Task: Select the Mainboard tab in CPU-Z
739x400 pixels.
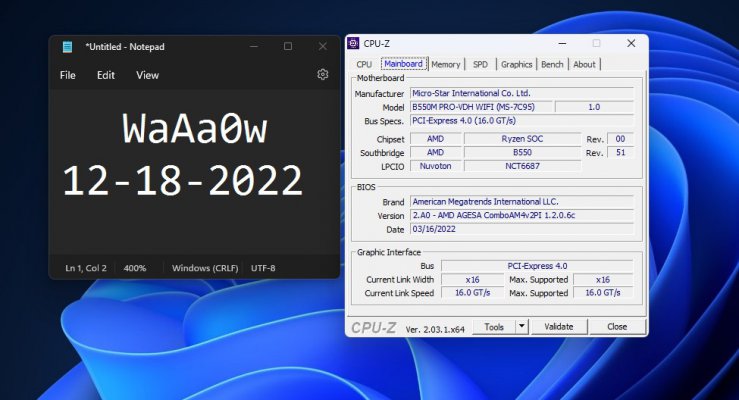Action: [x=403, y=64]
